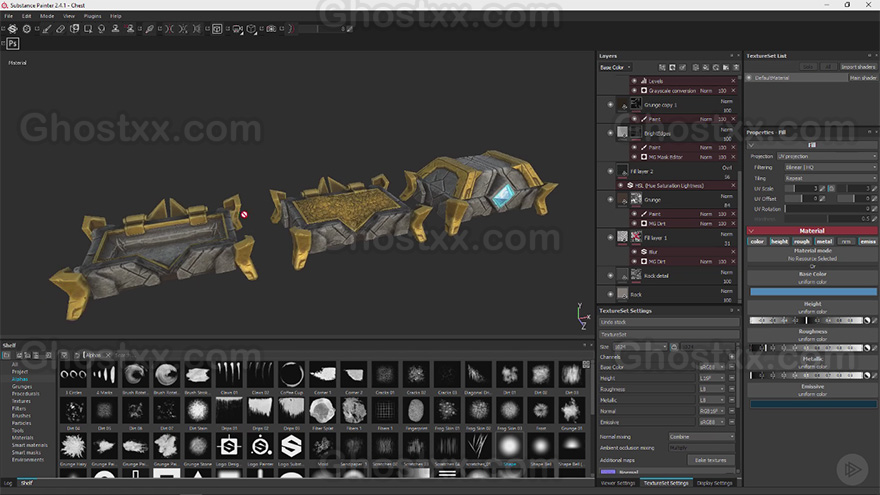Click the screenshot camera icon in toolbar
880x495 pixels.
(272, 29)
